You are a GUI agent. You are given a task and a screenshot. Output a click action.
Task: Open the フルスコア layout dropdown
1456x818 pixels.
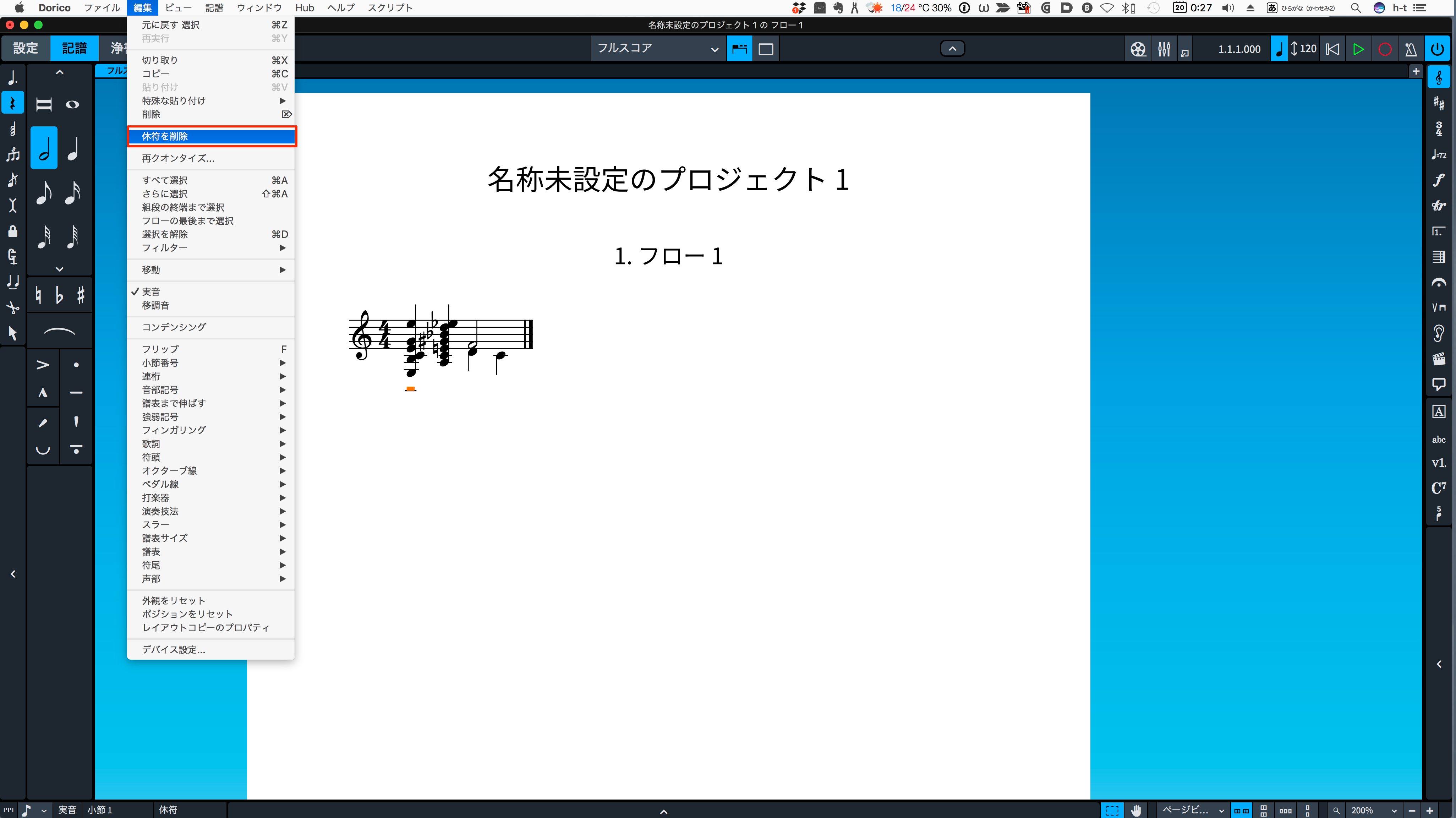(x=658, y=49)
